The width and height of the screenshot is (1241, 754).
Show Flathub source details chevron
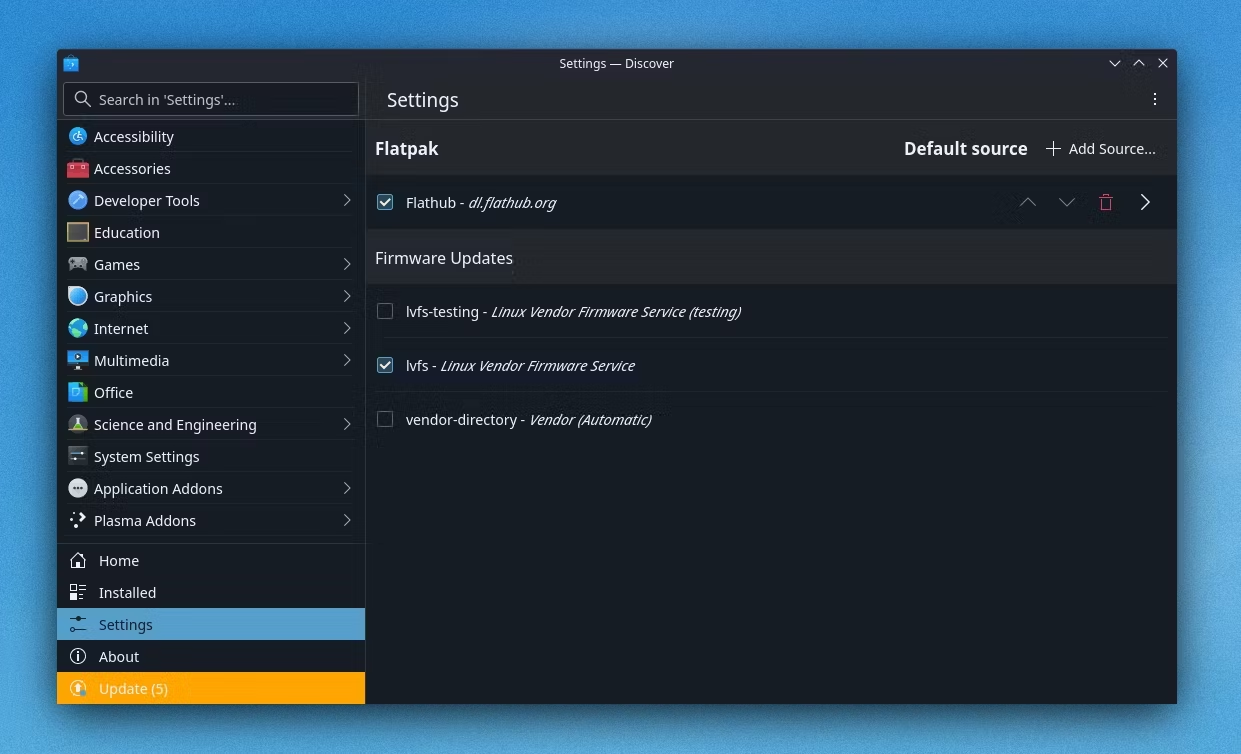1145,202
